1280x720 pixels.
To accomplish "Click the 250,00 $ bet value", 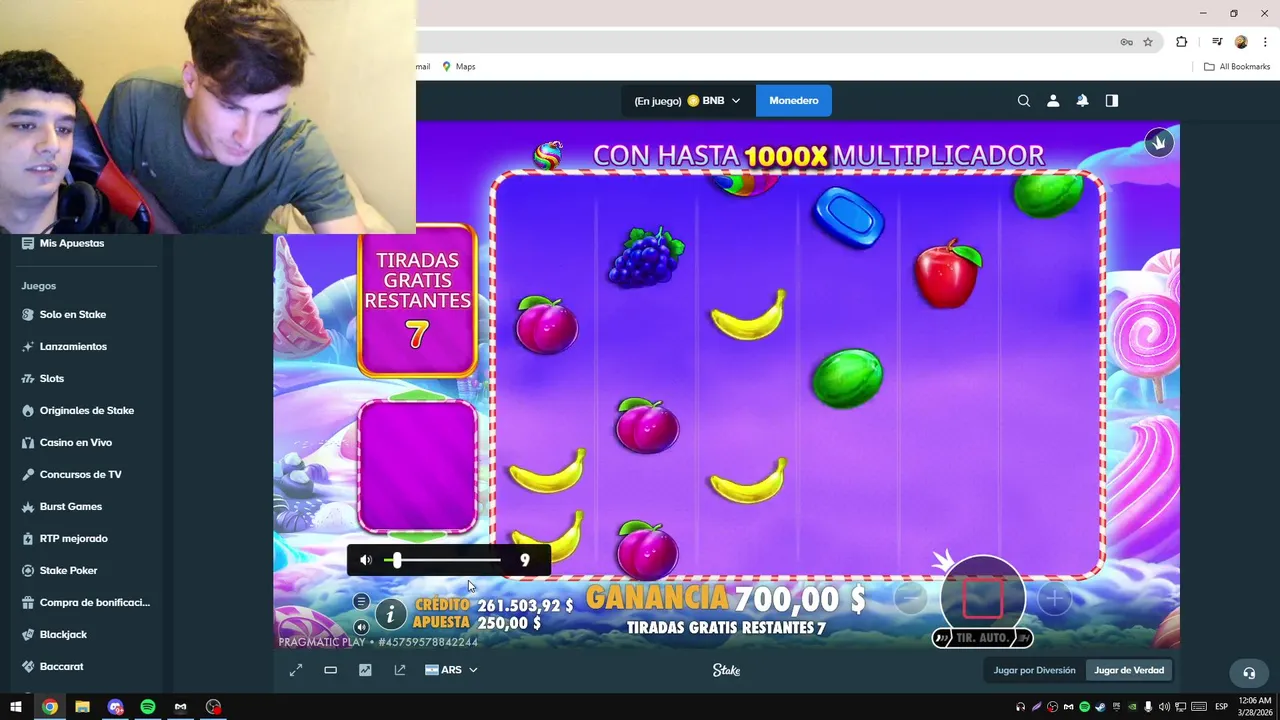I will coord(509,623).
